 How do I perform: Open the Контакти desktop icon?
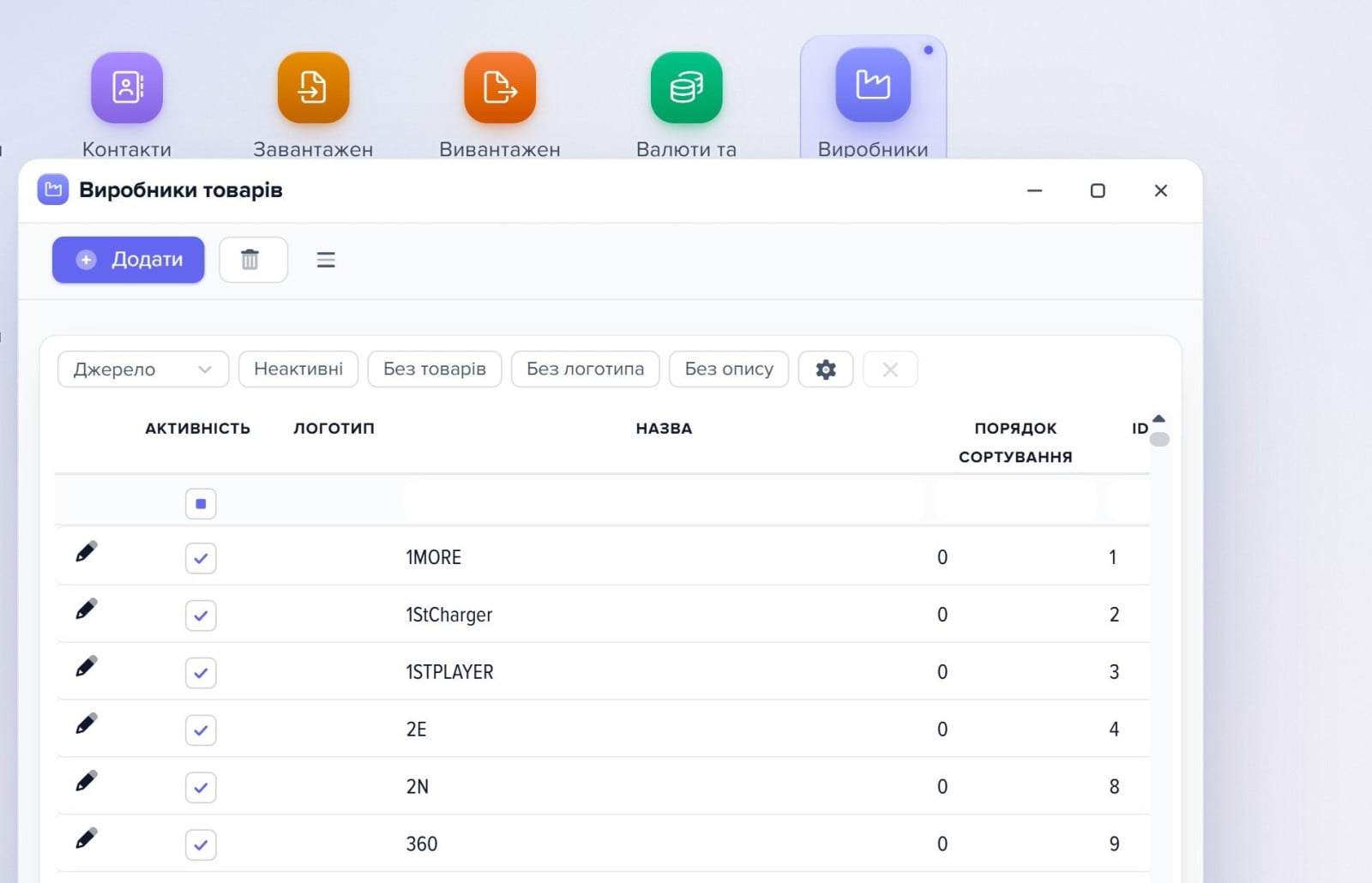pyautogui.click(x=127, y=87)
